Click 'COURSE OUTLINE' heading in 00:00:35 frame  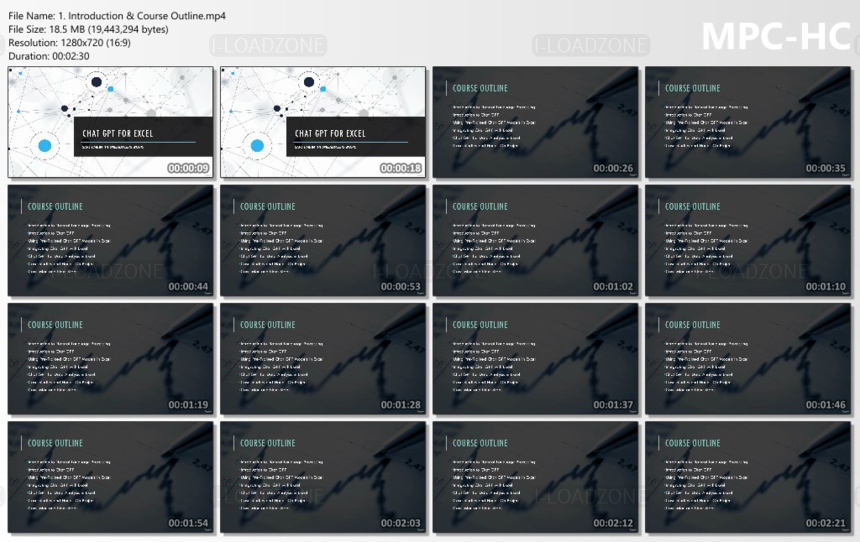coord(693,88)
